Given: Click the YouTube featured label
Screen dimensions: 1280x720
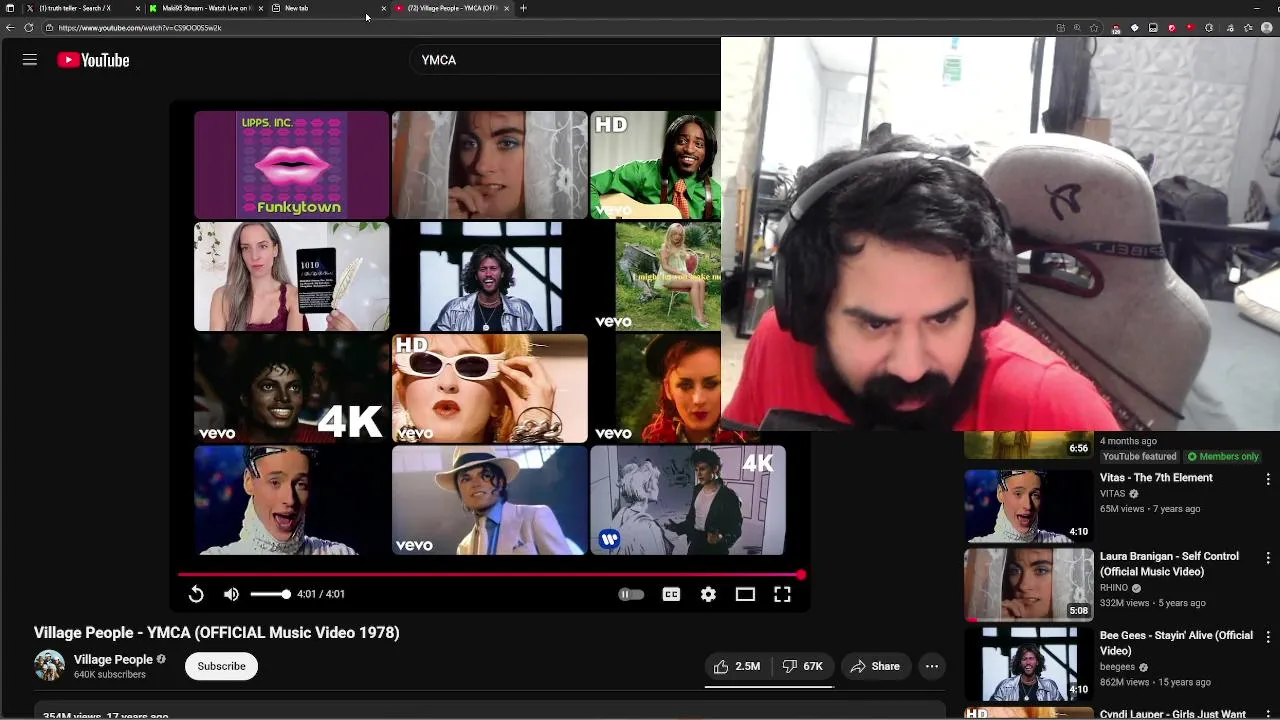Looking at the screenshot, I should (1139, 457).
